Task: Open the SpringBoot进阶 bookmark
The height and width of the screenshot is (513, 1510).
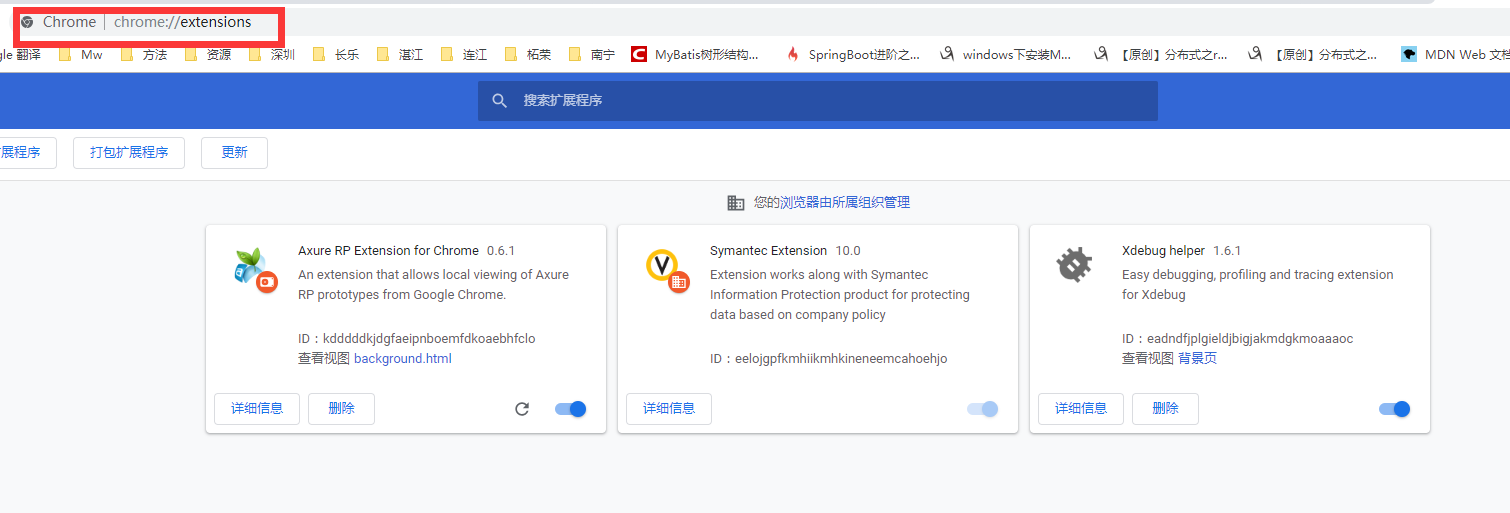Action: [x=852, y=54]
